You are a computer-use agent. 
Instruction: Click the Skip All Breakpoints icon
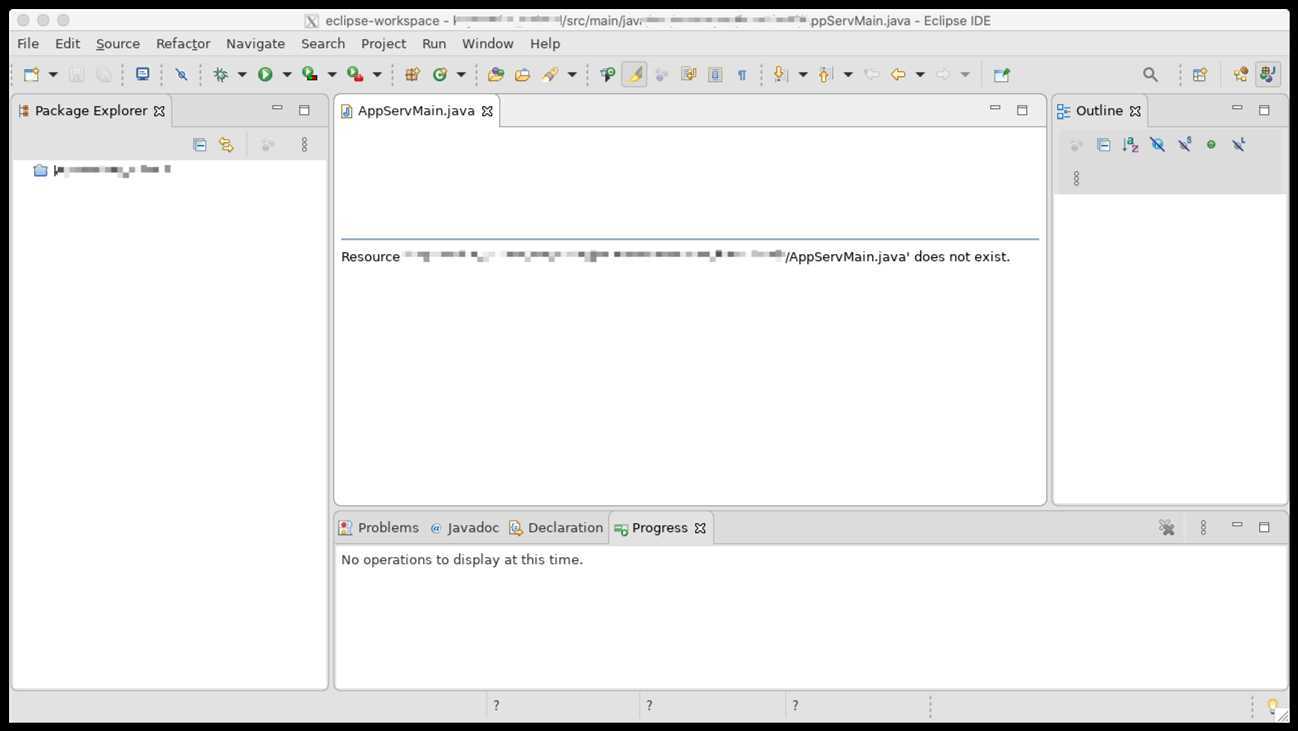click(x=181, y=75)
